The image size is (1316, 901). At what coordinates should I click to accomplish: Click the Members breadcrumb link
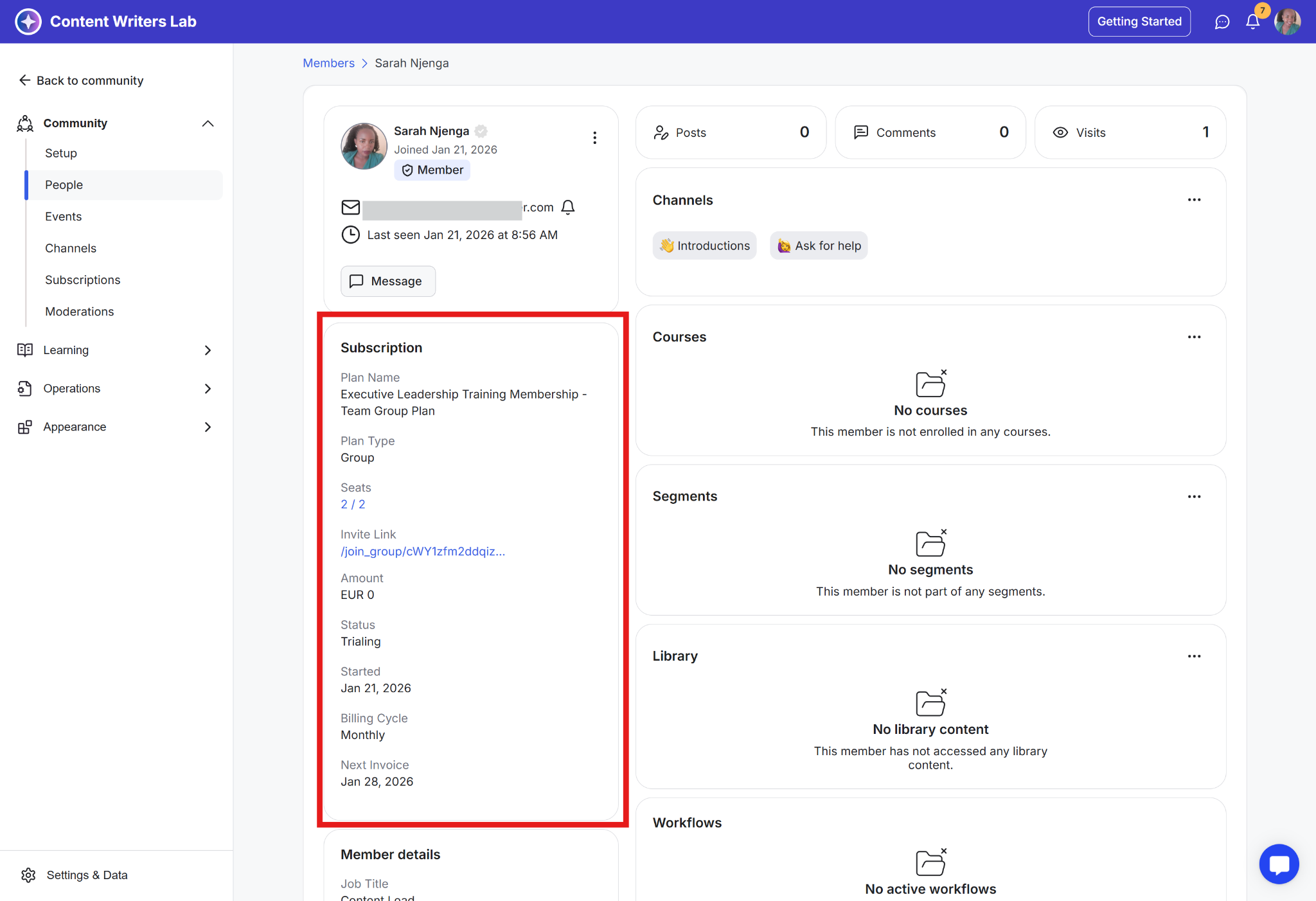tap(328, 63)
